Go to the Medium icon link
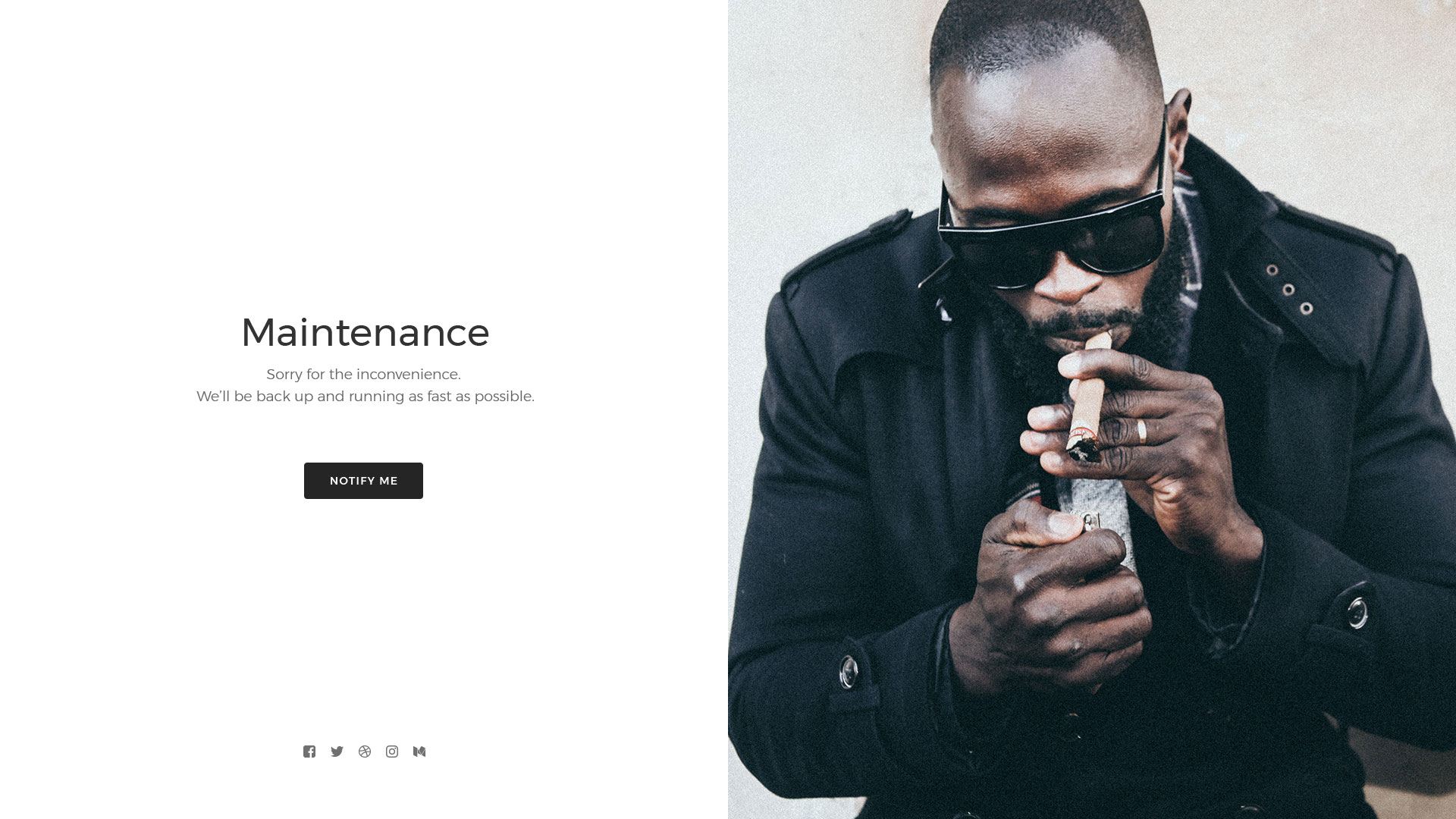1456x819 pixels. click(419, 752)
